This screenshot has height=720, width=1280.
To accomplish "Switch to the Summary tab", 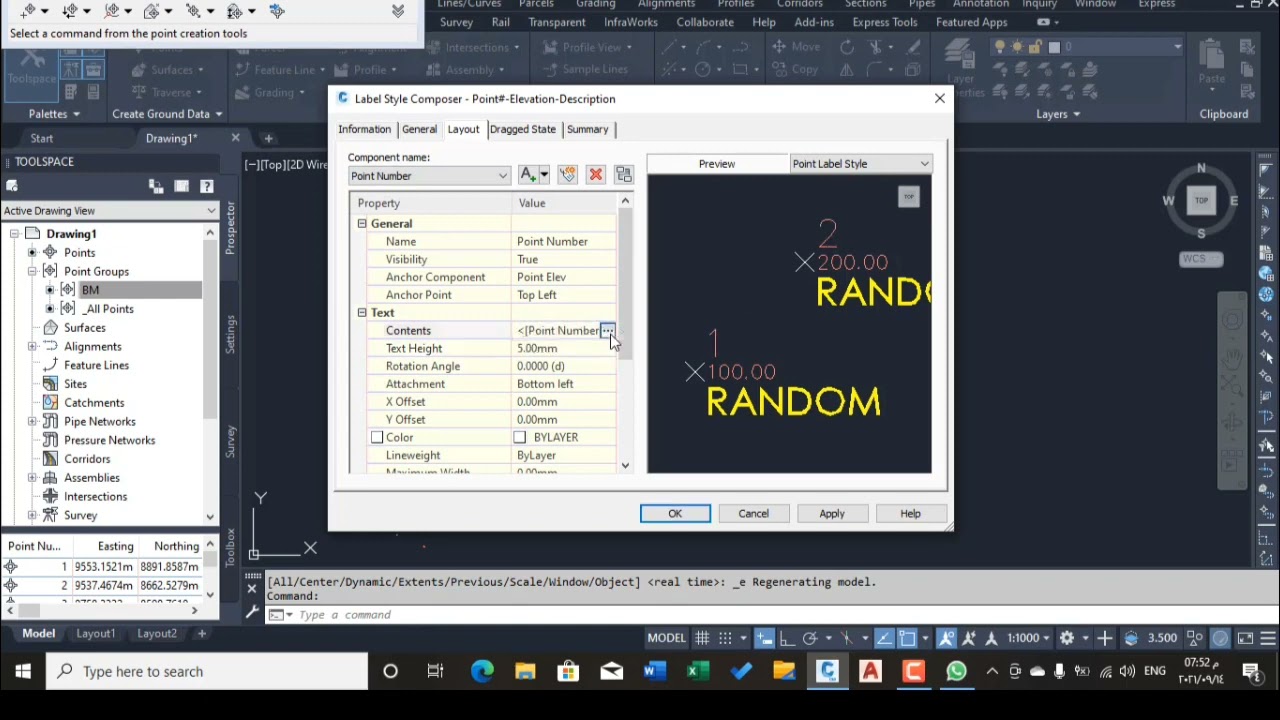I will pos(587,129).
